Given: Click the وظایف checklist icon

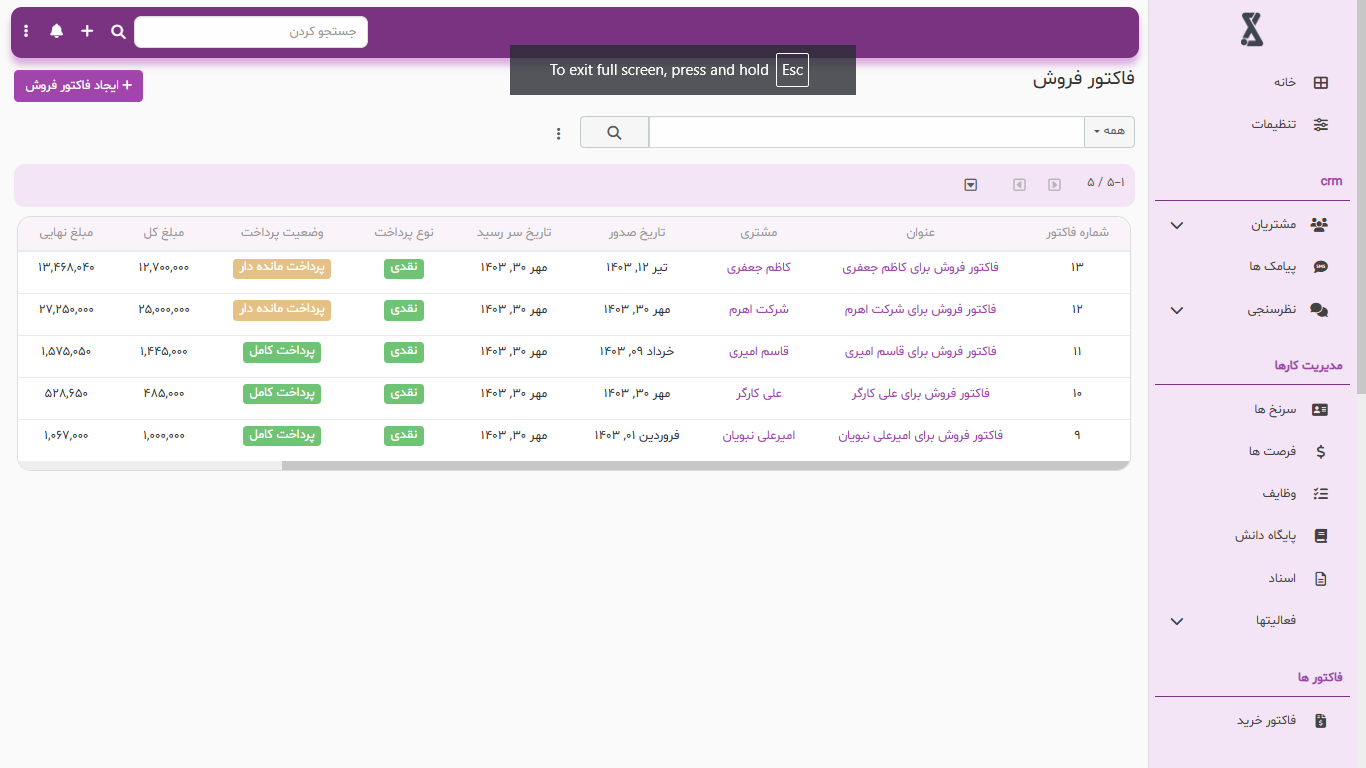Looking at the screenshot, I should click(1321, 494).
